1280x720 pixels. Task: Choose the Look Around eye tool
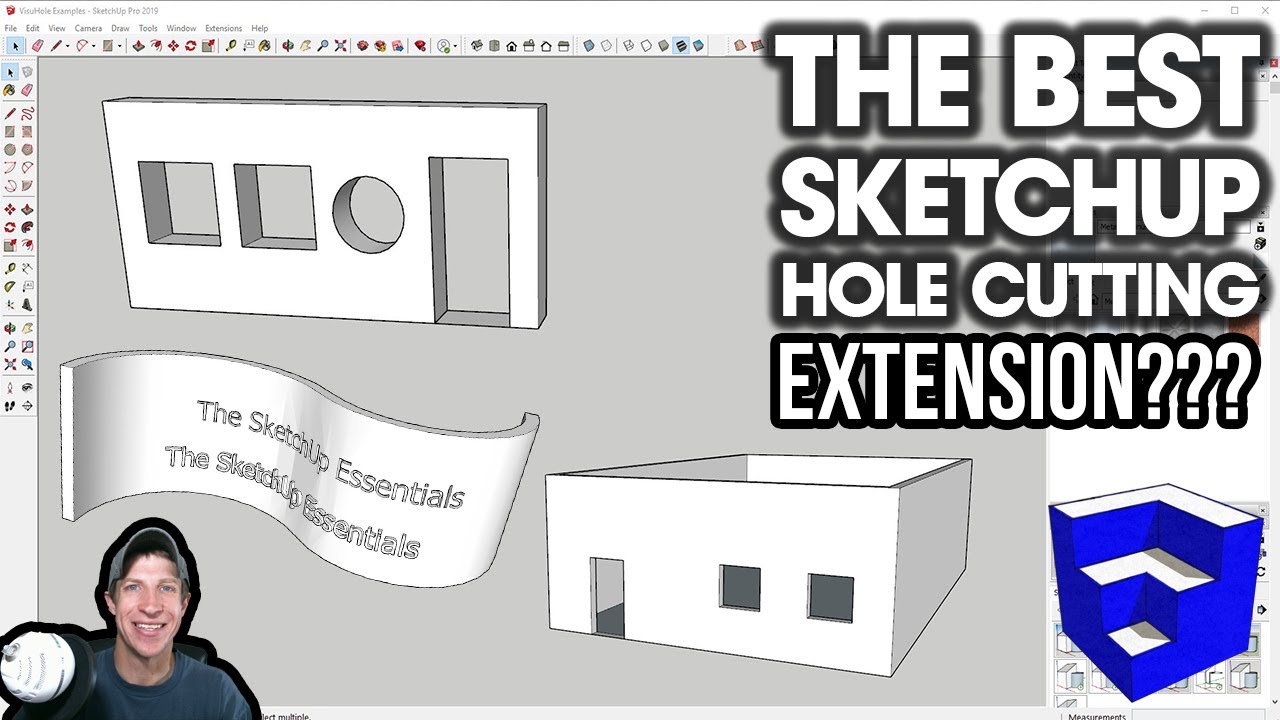coord(27,387)
